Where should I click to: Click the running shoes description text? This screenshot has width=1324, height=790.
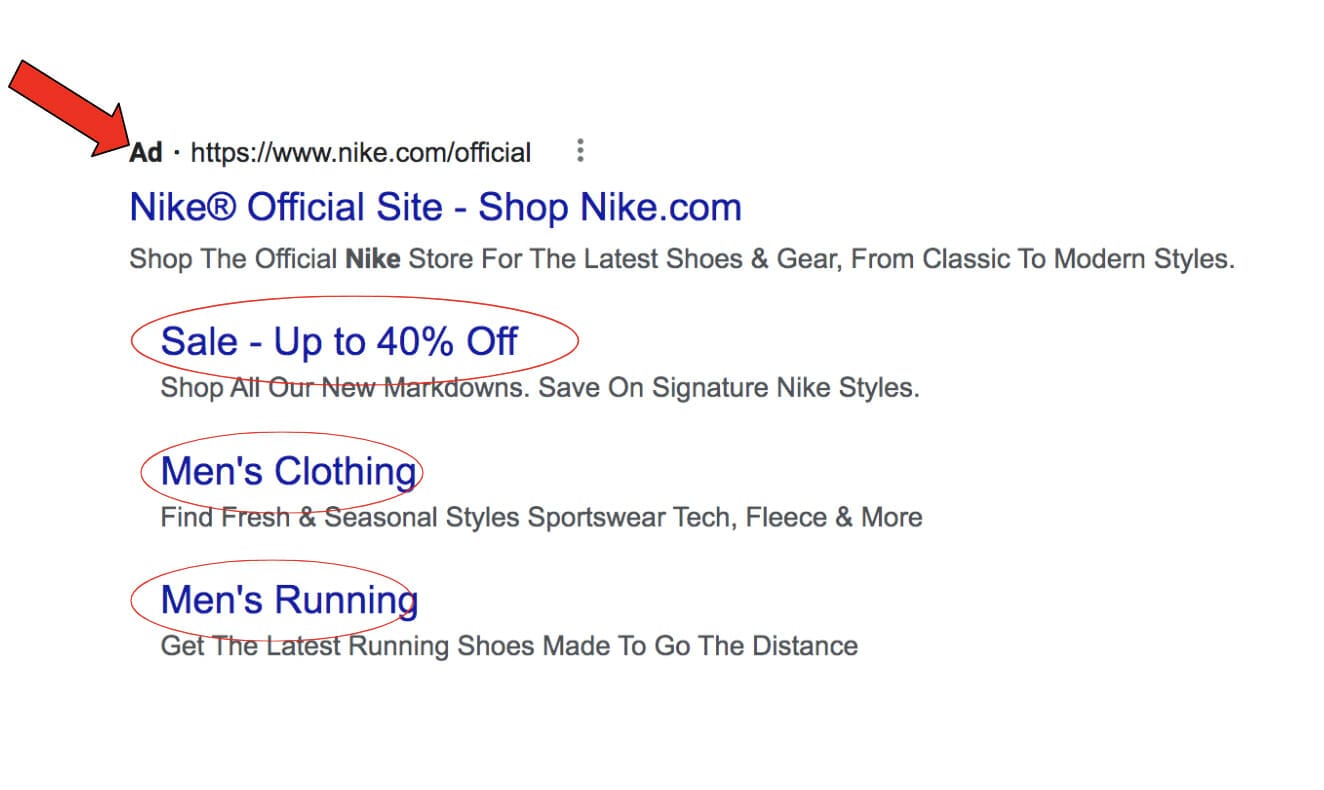[508, 646]
